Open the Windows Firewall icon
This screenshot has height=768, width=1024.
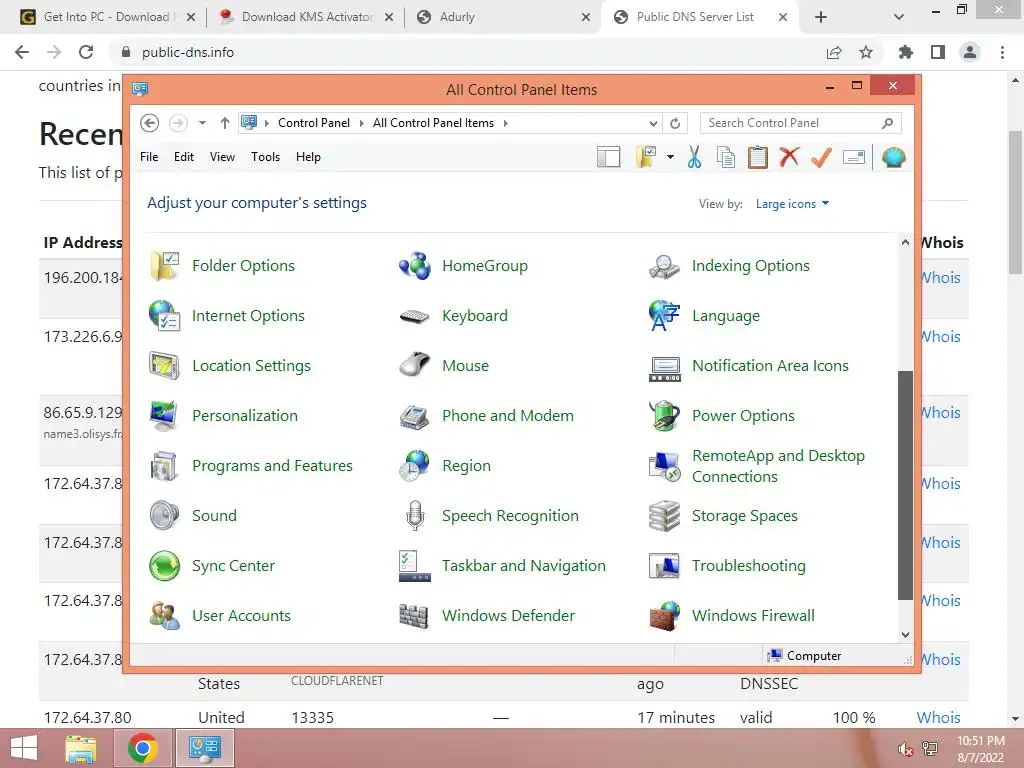664,616
